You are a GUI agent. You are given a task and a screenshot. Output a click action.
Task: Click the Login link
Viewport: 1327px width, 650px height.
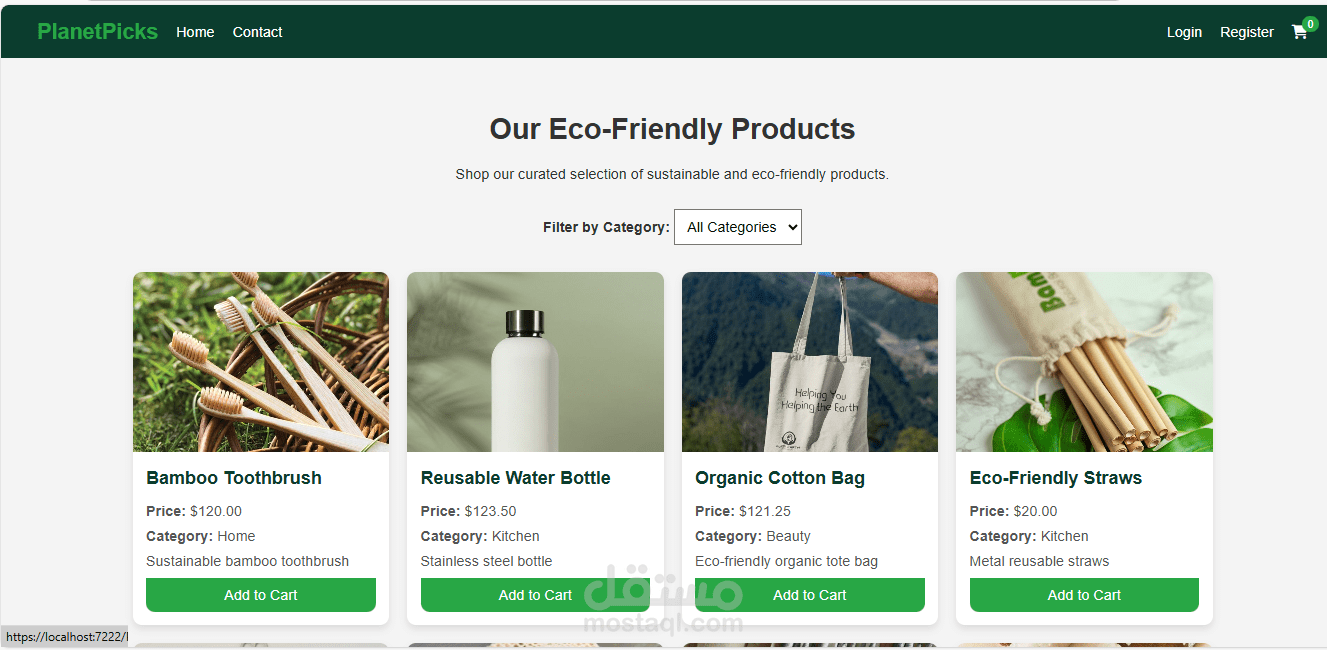coord(1184,32)
